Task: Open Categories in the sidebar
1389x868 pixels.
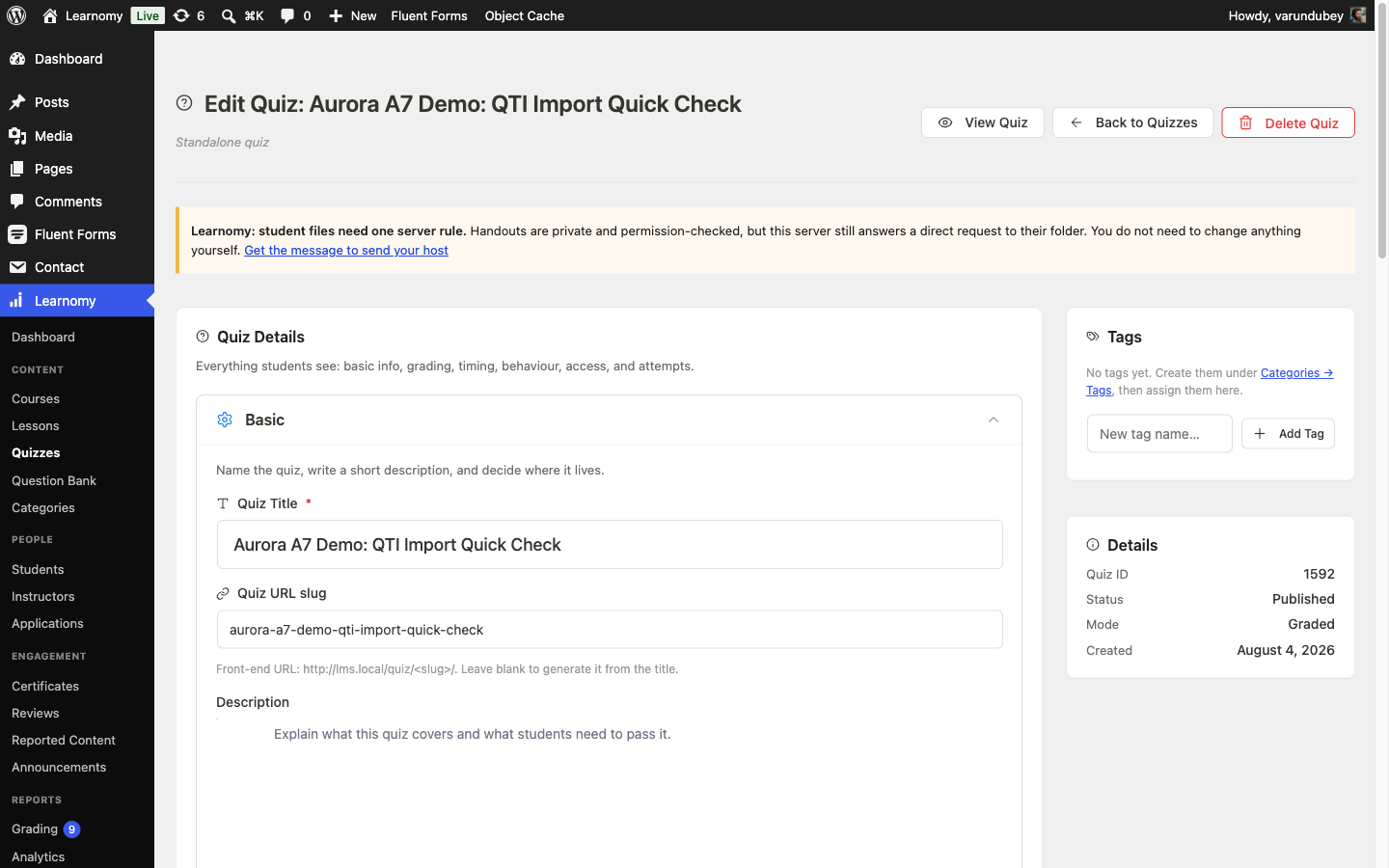Action: coord(43,507)
